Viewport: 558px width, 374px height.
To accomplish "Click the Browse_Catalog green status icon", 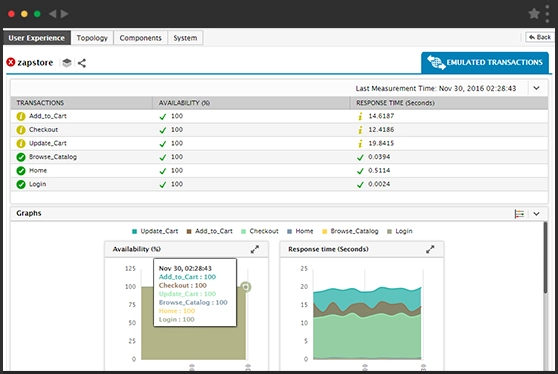I will [x=21, y=157].
